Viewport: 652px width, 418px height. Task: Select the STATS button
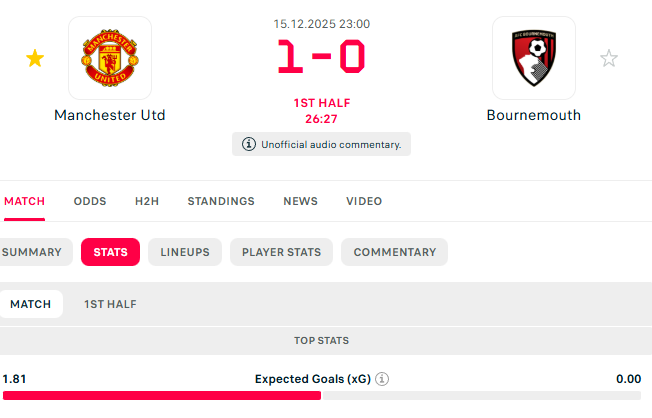tap(110, 252)
